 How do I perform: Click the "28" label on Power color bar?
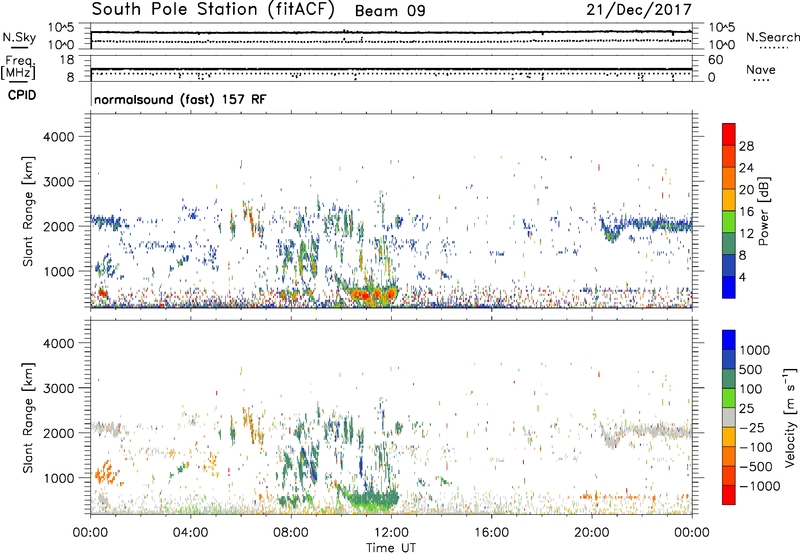746,146
